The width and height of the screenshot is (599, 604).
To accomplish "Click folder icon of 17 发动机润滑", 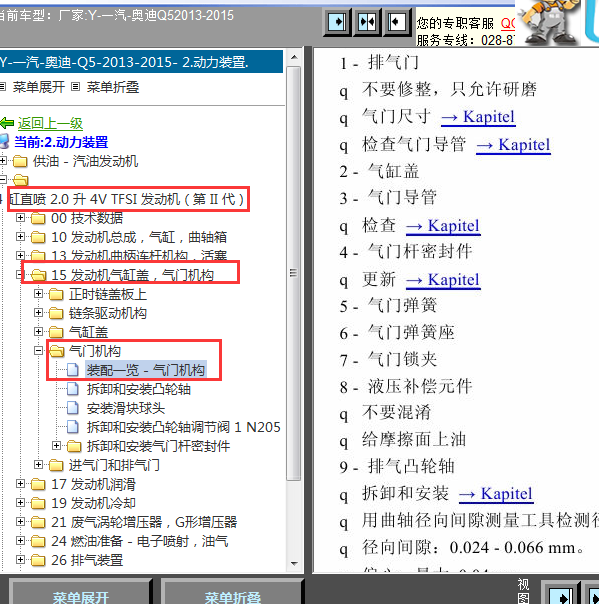I will click(38, 484).
